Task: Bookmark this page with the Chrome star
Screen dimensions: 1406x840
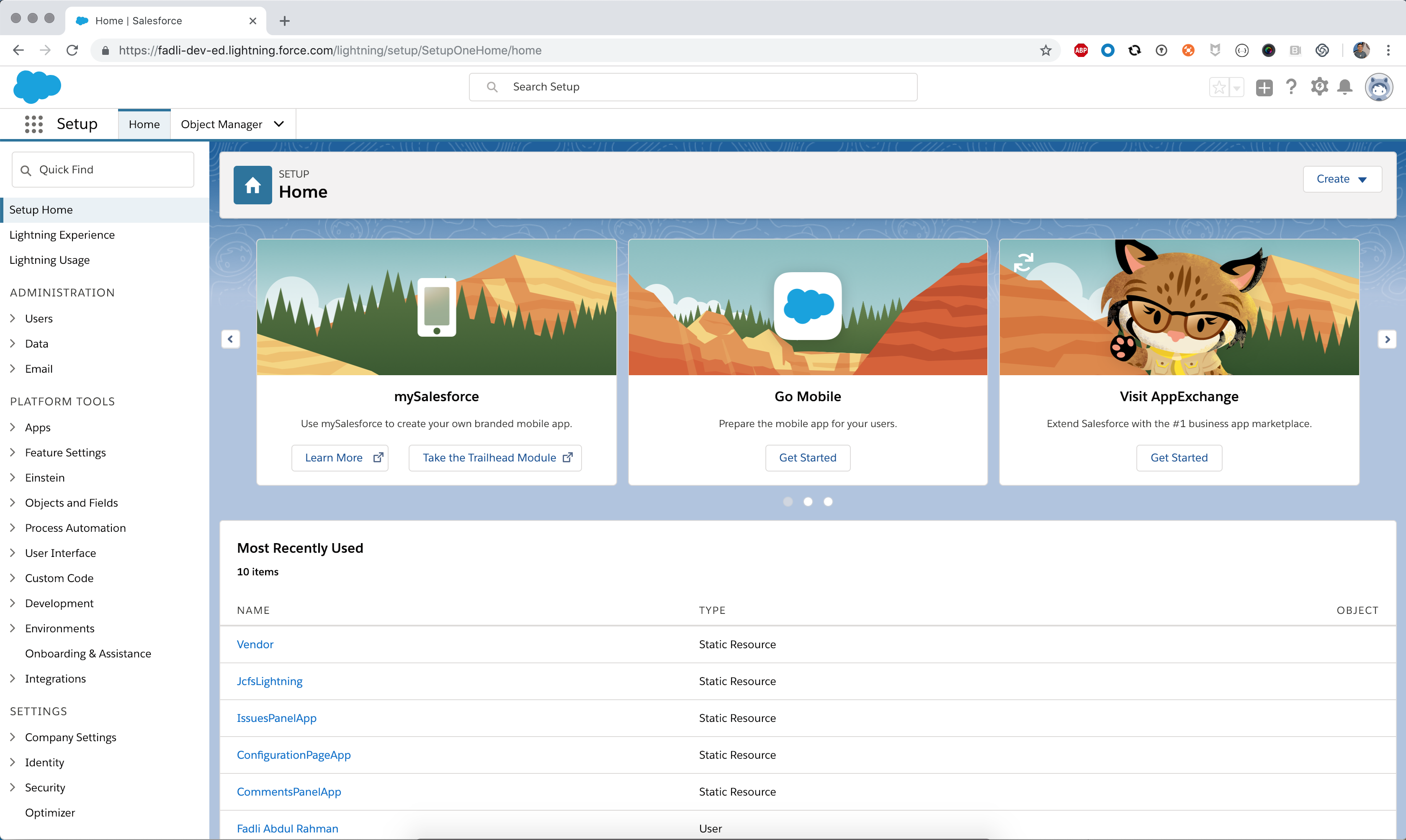Action: 1045,50
